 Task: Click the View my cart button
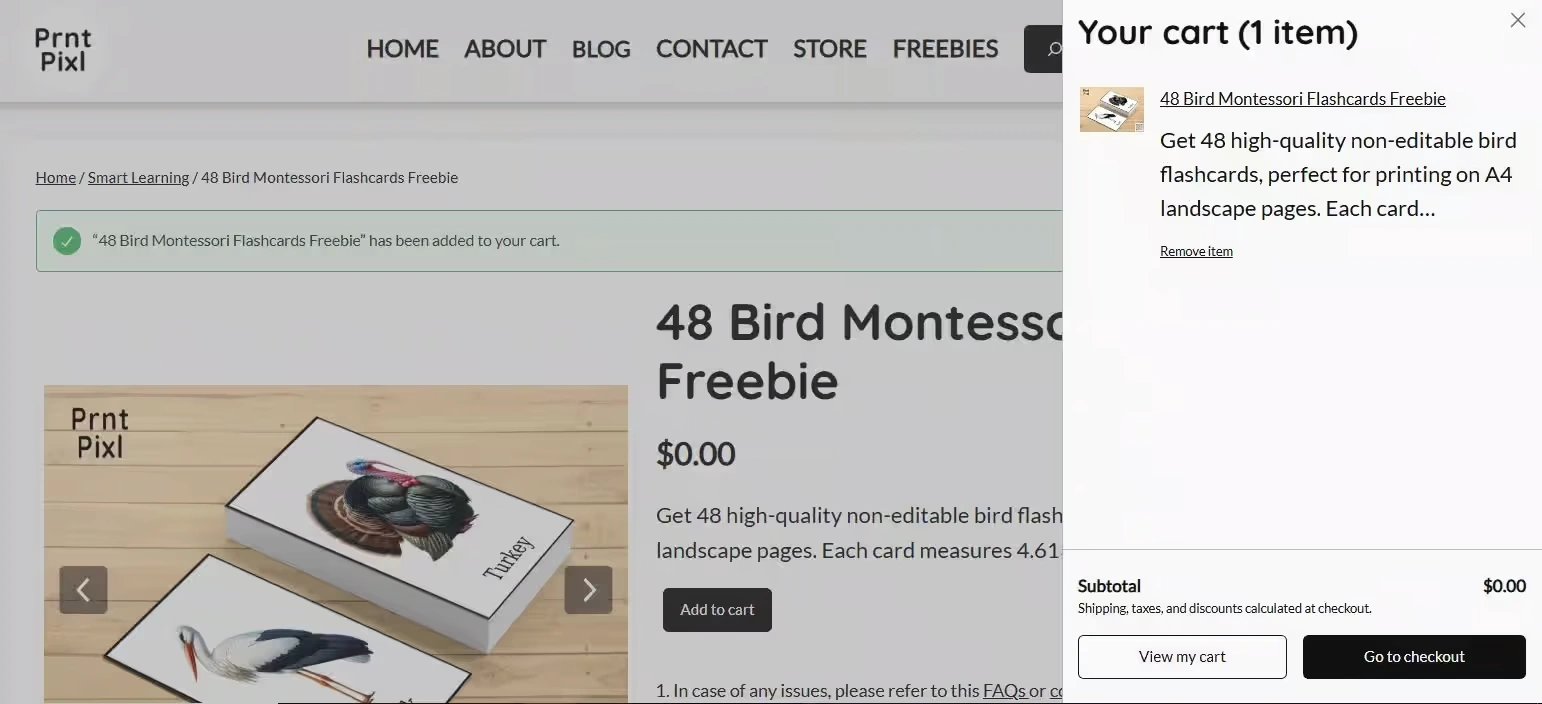coord(1182,657)
